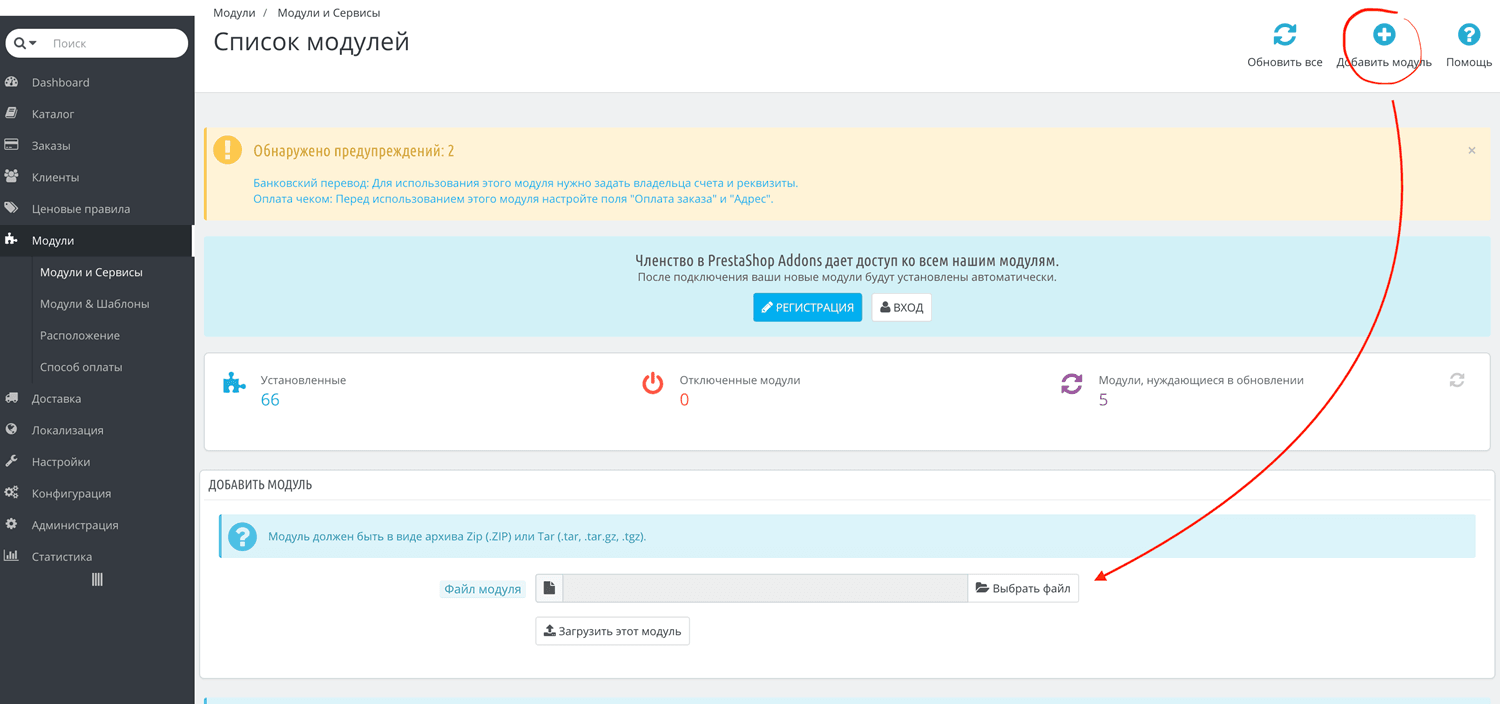This screenshot has height=704, width=1500.
Task: Click the refresh icon in stats panel
Action: click(x=1457, y=380)
